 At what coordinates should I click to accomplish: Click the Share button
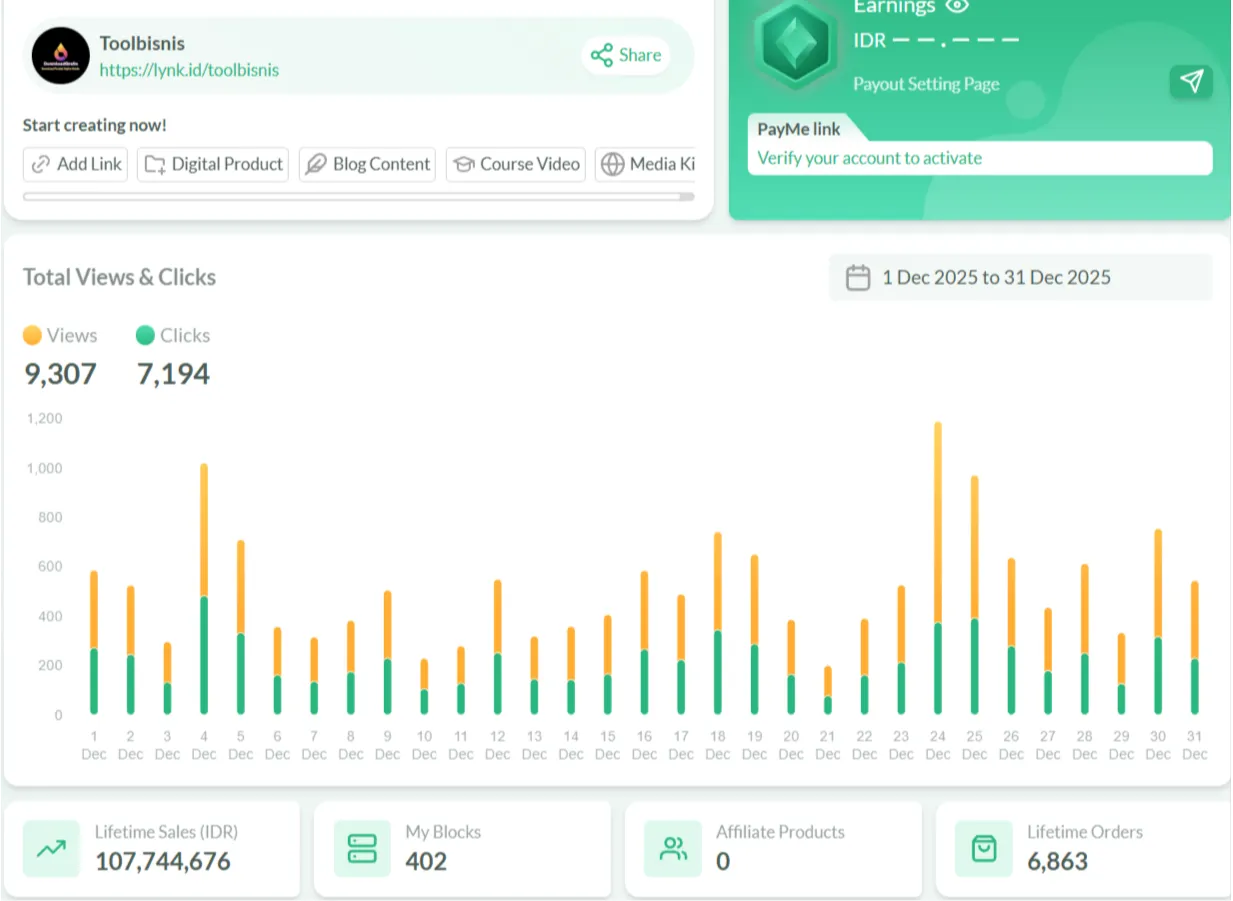point(626,55)
